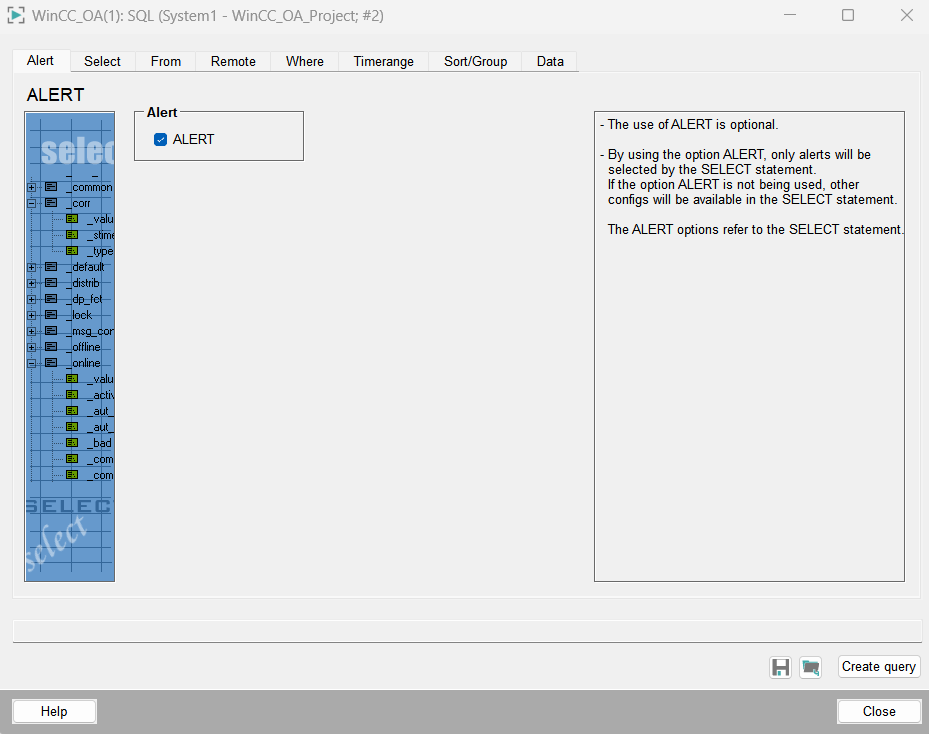Collapse the _online tree node
This screenshot has height=734, width=929.
[32, 363]
